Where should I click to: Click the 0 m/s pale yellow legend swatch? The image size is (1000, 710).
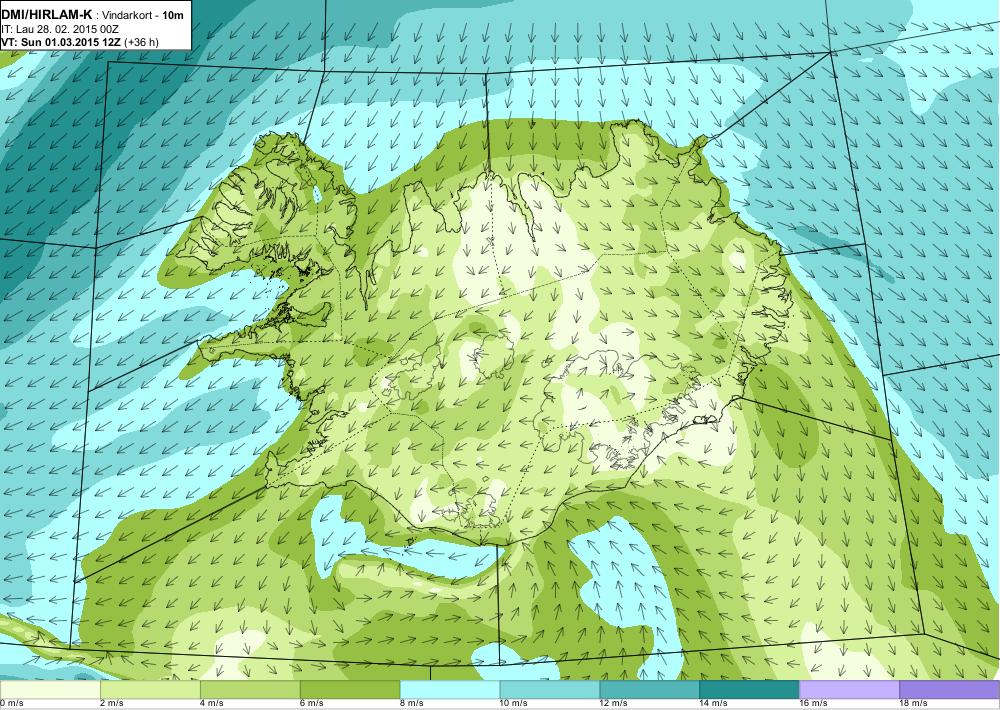(50, 690)
